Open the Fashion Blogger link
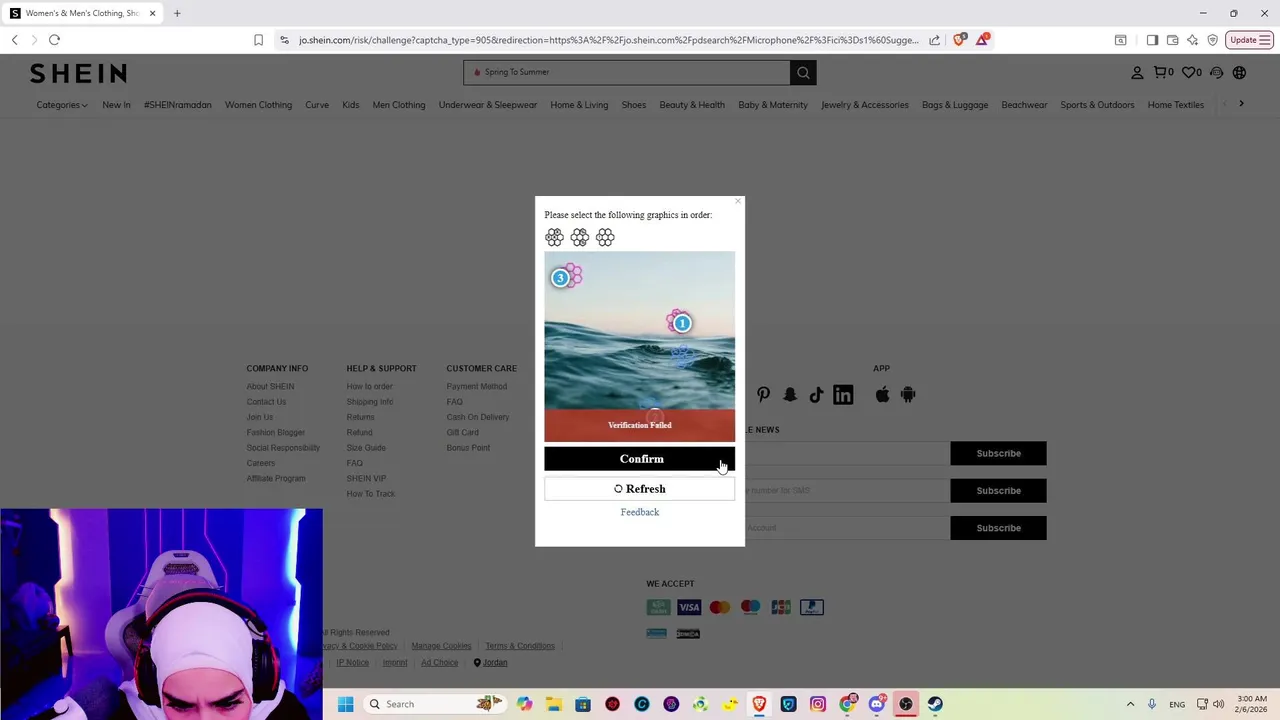Screen dimensions: 1280x720 point(276,433)
